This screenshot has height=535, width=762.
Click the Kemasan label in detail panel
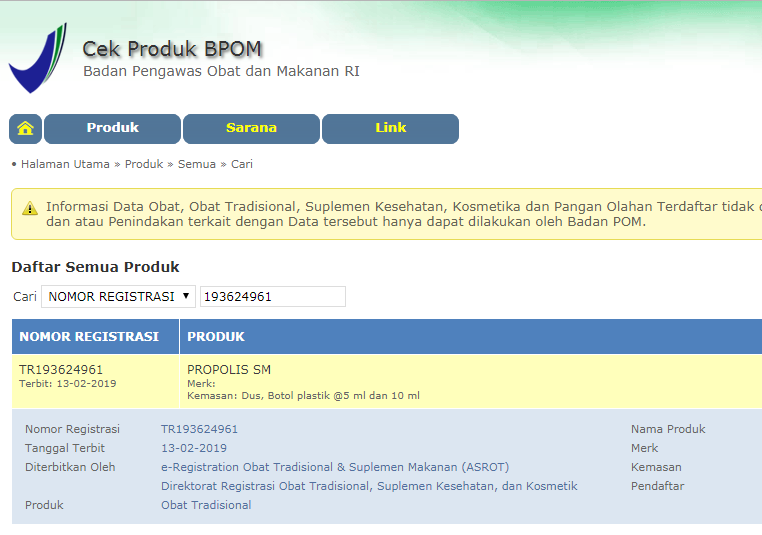656,467
